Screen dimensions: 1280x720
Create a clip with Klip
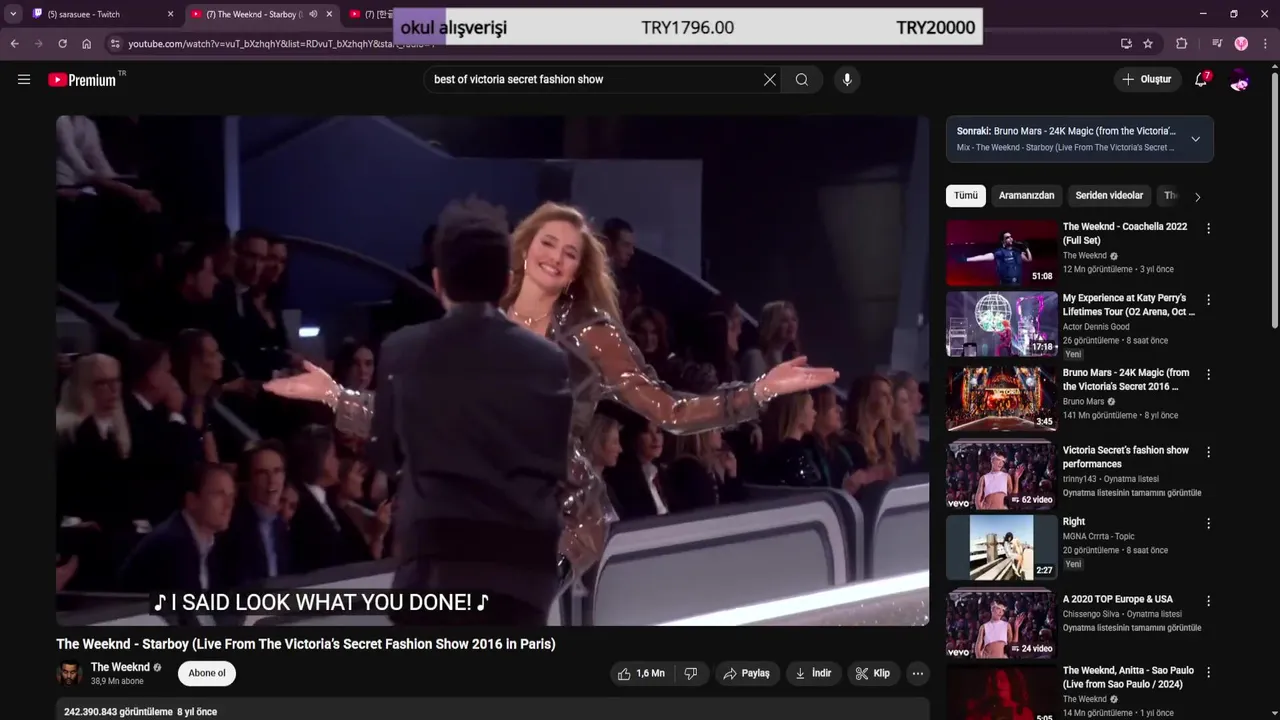pyautogui.click(x=872, y=674)
